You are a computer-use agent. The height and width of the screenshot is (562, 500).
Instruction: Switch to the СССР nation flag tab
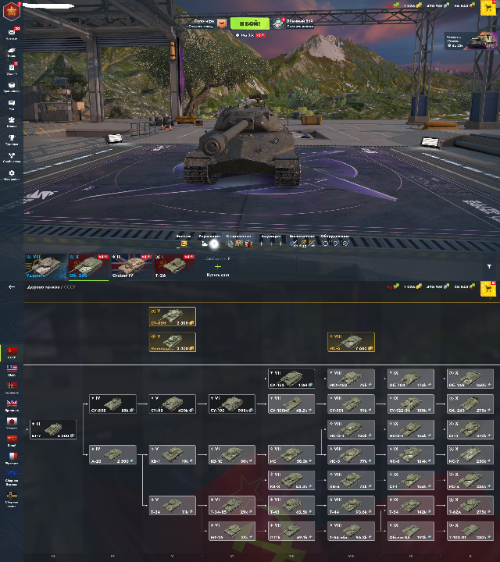point(12,353)
